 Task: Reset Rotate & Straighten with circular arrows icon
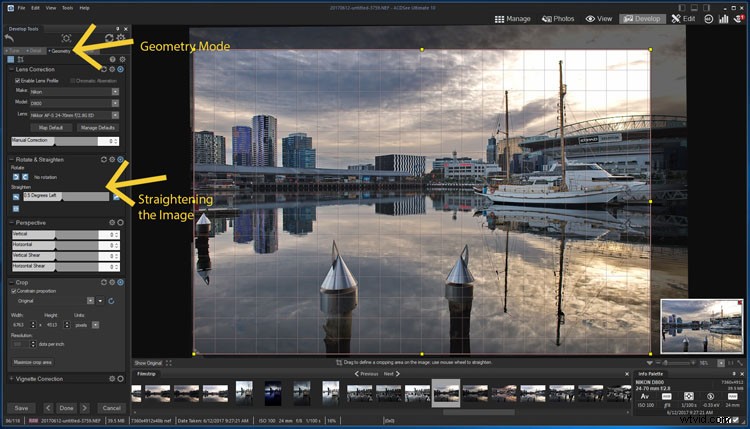click(x=104, y=159)
